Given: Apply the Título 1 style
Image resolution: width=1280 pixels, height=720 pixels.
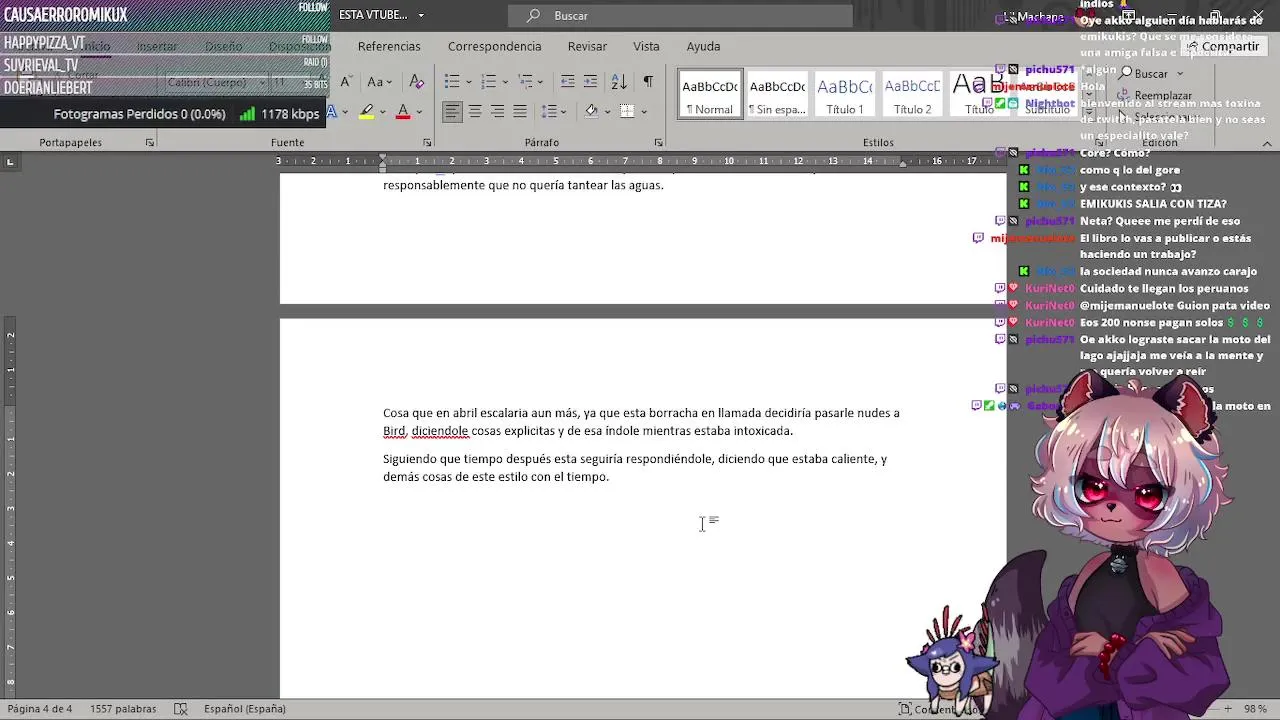Looking at the screenshot, I should (845, 94).
